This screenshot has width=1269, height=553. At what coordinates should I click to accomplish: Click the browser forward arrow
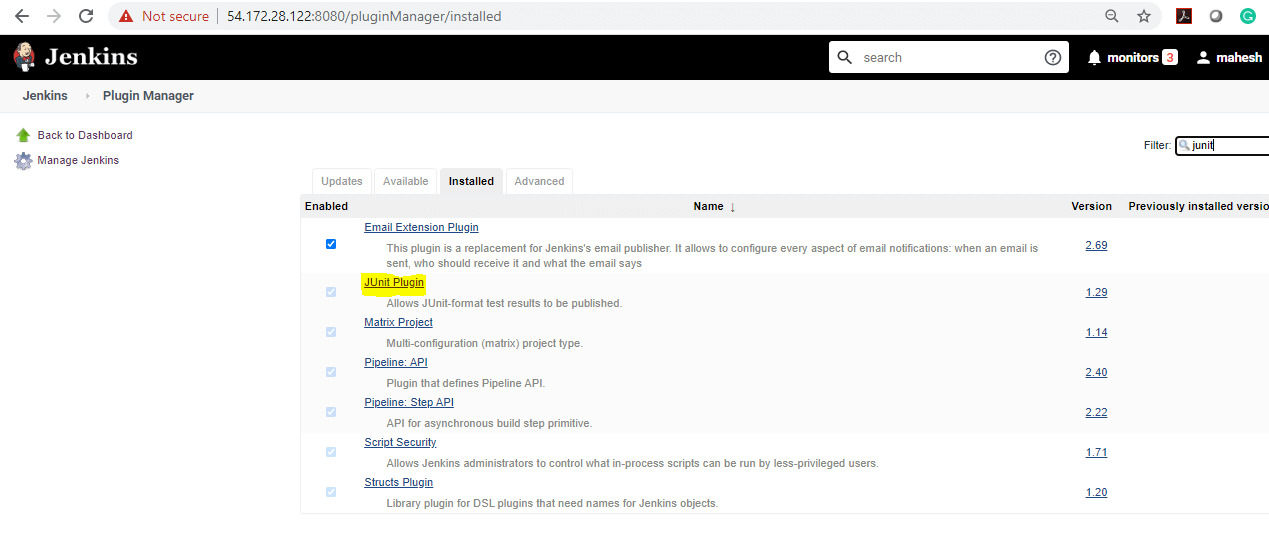(x=54, y=16)
